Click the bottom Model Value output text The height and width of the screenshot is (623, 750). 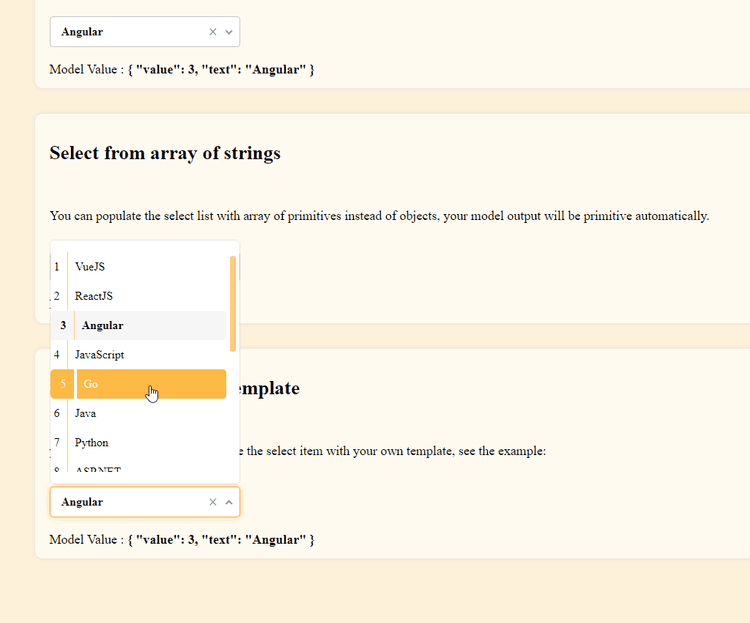pos(182,540)
